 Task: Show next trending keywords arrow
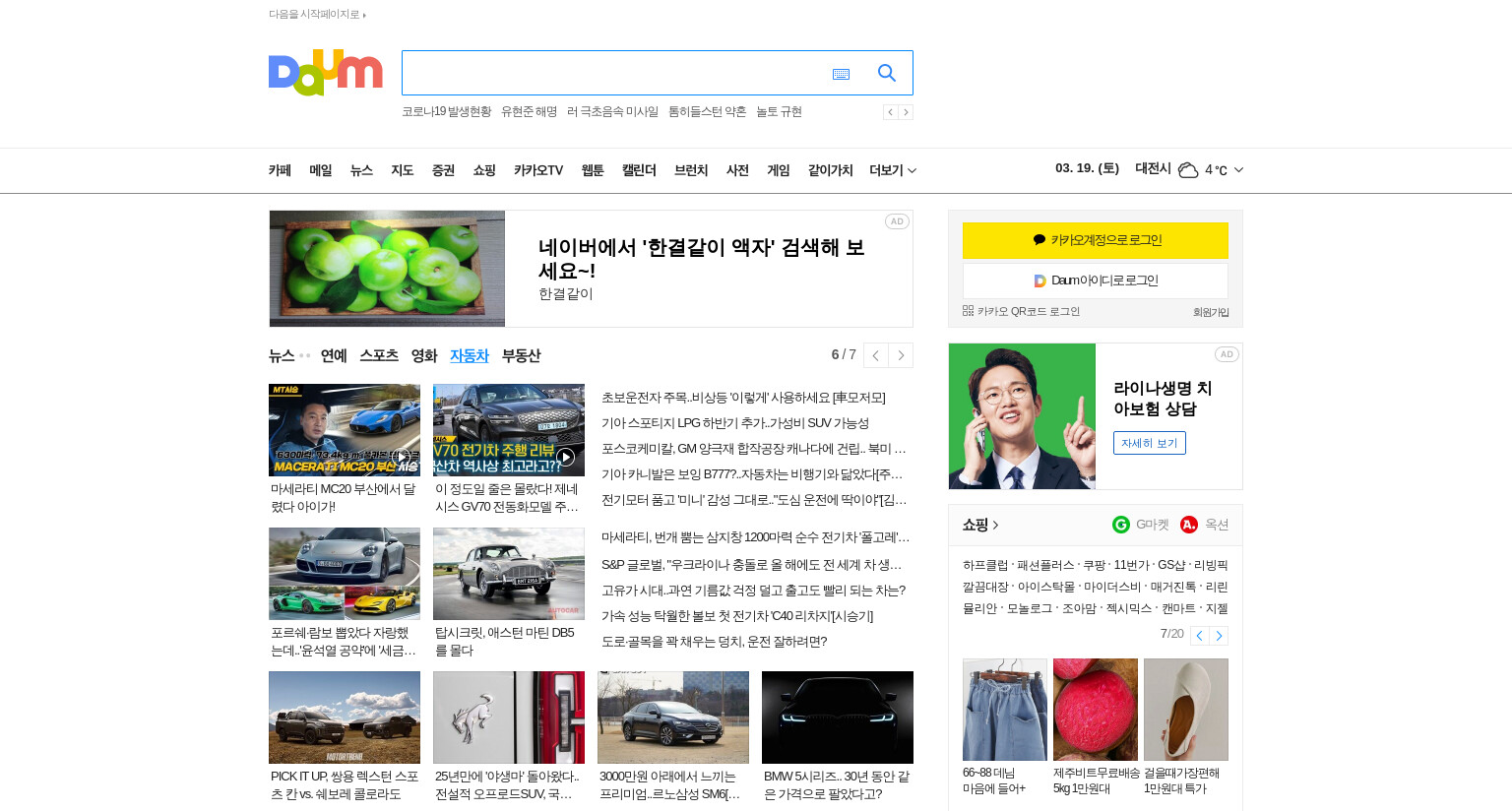click(x=906, y=112)
